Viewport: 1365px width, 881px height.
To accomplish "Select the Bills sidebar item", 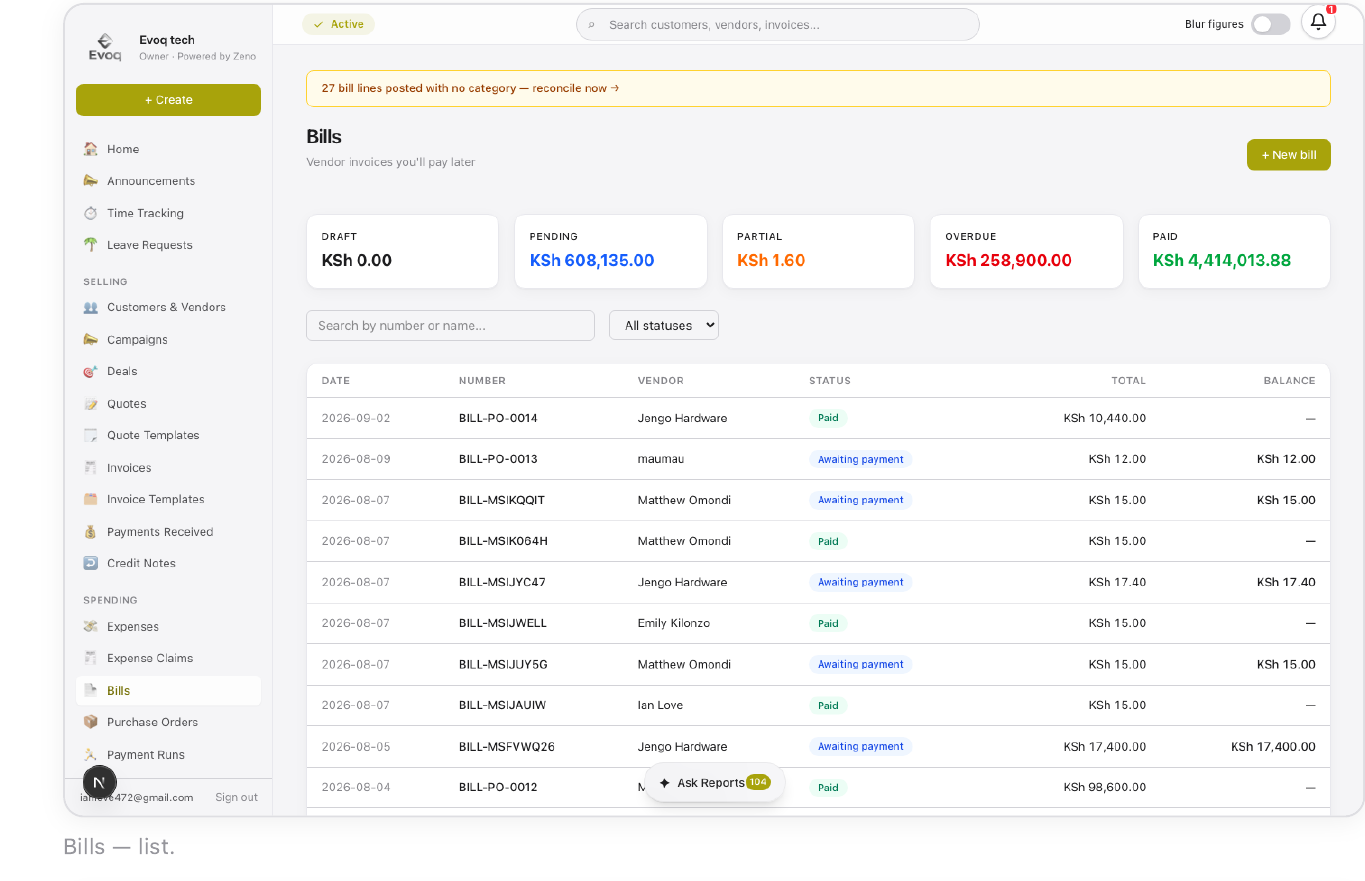I will [x=168, y=691].
